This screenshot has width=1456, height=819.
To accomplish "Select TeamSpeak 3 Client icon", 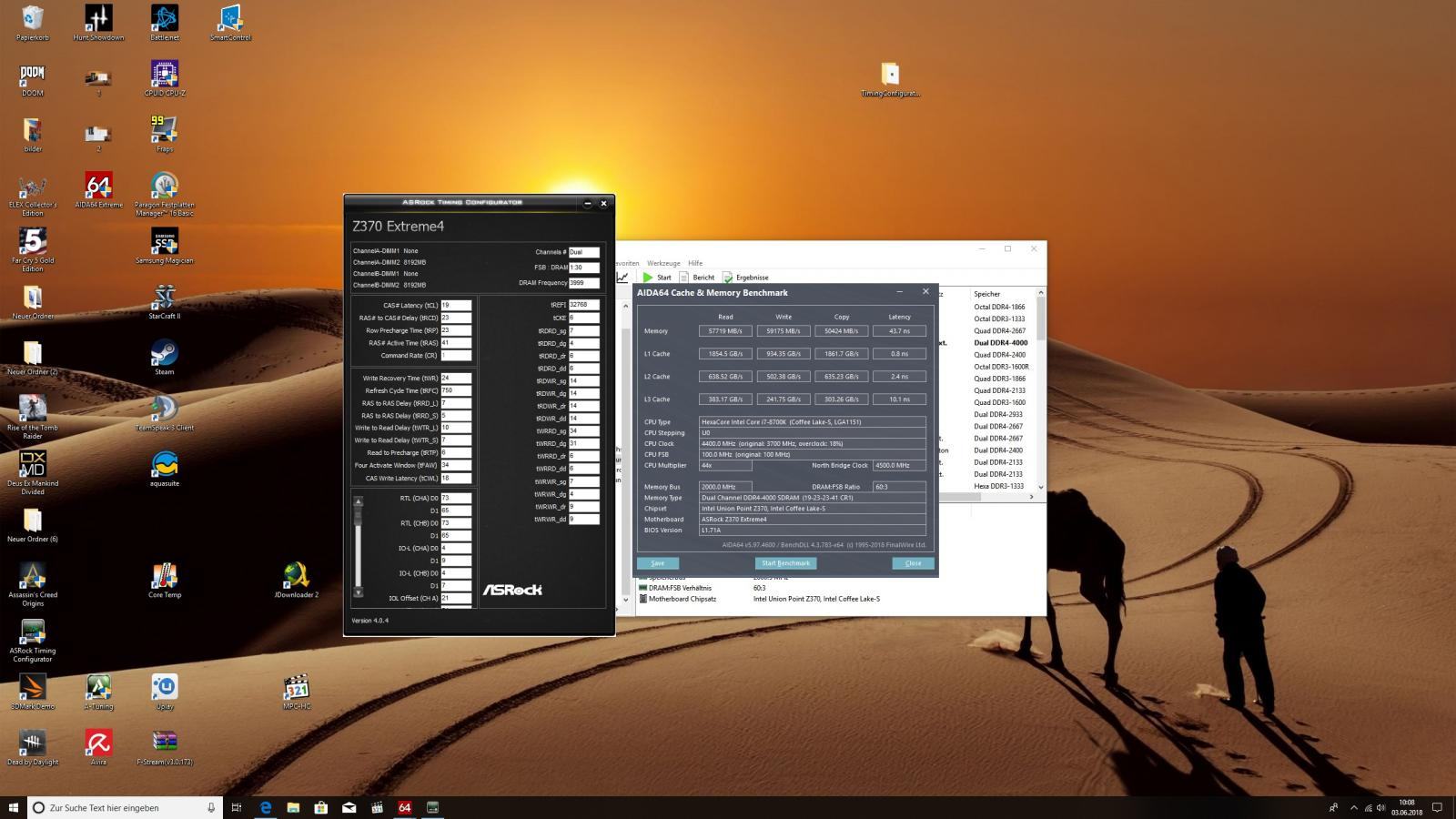I will click(x=165, y=413).
